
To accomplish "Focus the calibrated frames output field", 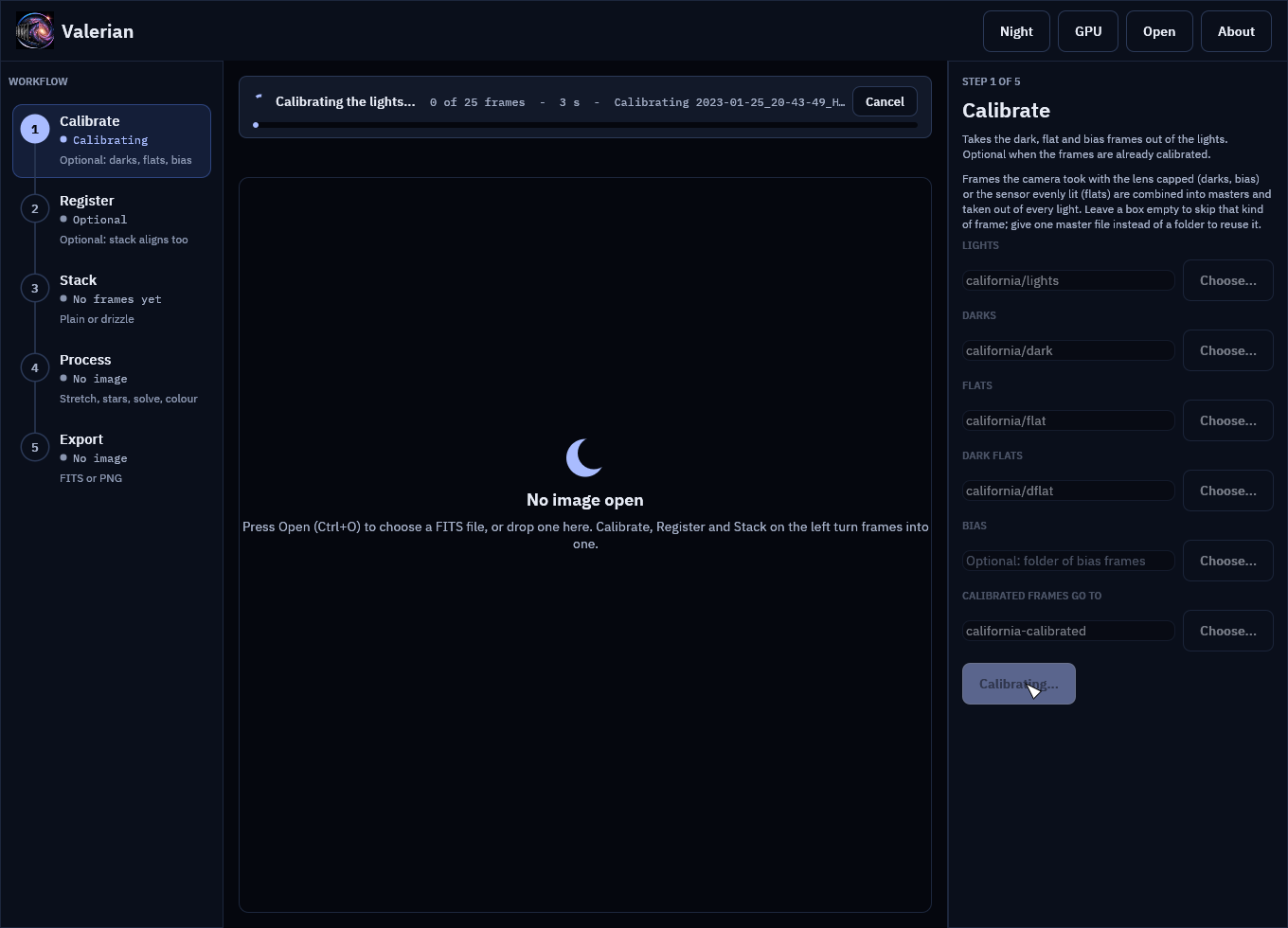I will pos(1068,631).
